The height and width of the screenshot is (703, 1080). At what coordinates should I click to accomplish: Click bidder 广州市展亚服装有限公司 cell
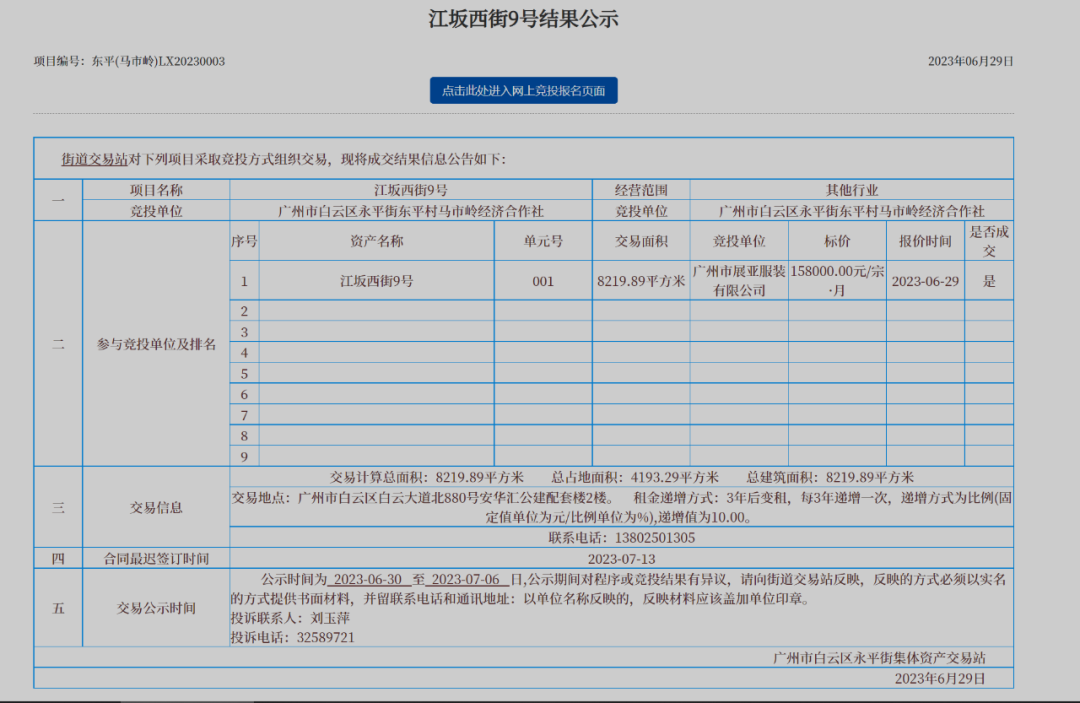(x=739, y=281)
